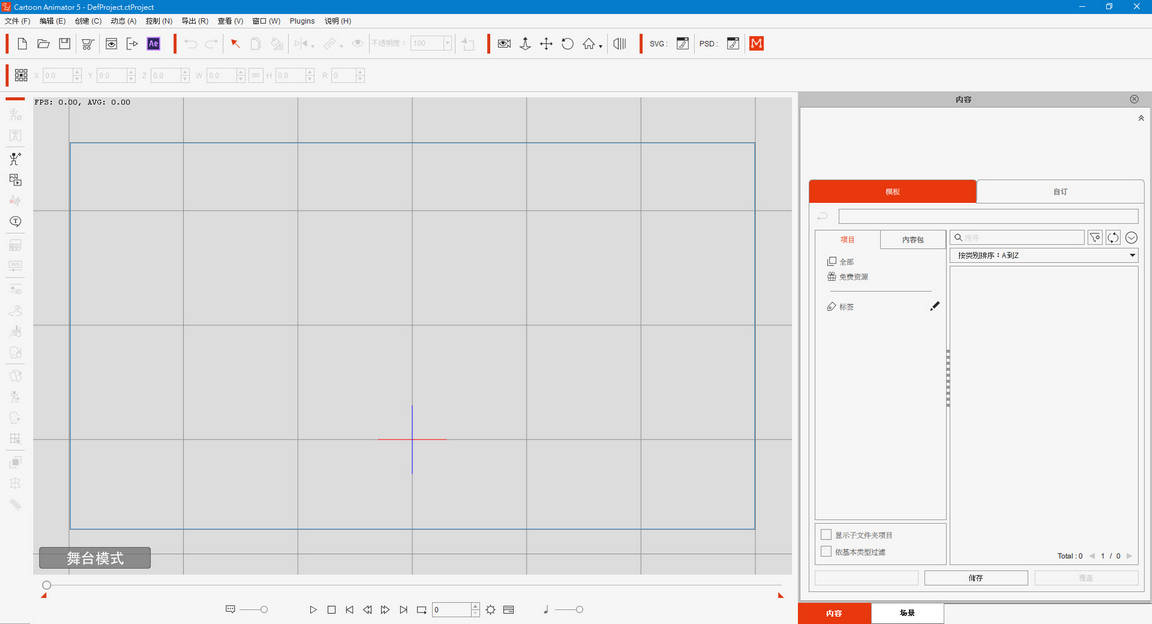Click the pencil edit tags icon

(x=935, y=306)
